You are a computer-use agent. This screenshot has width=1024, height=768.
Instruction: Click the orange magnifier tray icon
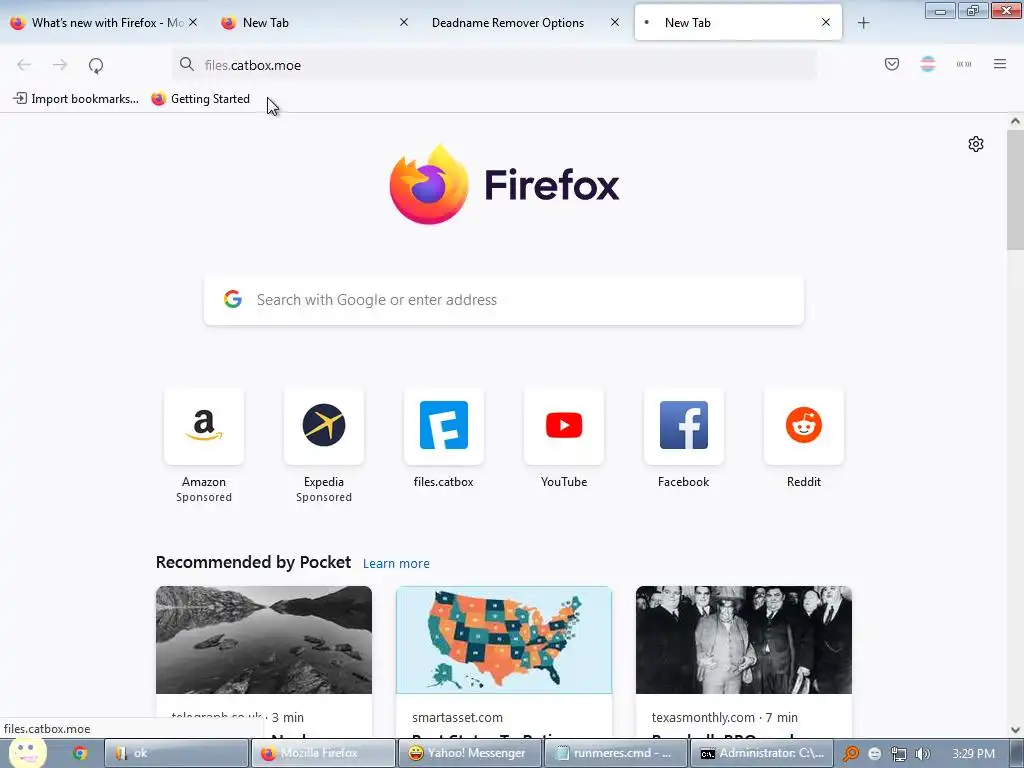point(850,754)
